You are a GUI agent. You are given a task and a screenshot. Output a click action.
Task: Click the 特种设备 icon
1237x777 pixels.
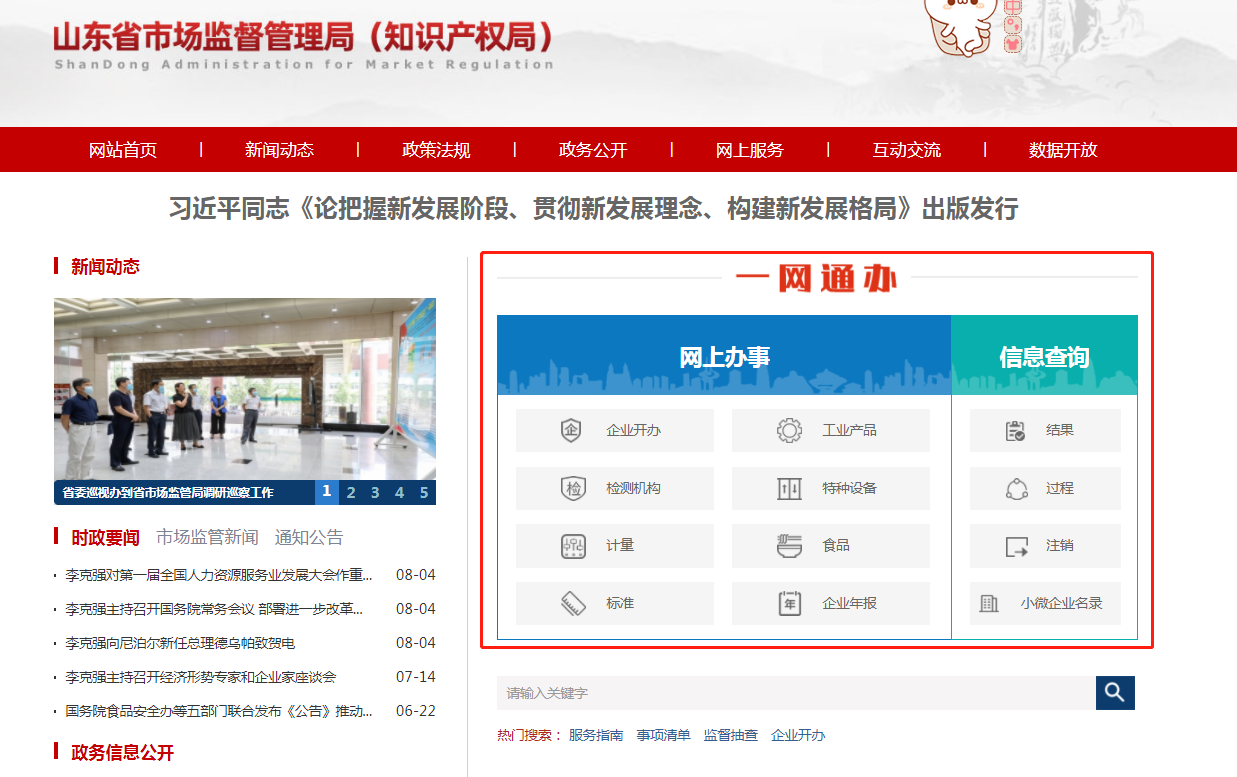[x=789, y=489]
